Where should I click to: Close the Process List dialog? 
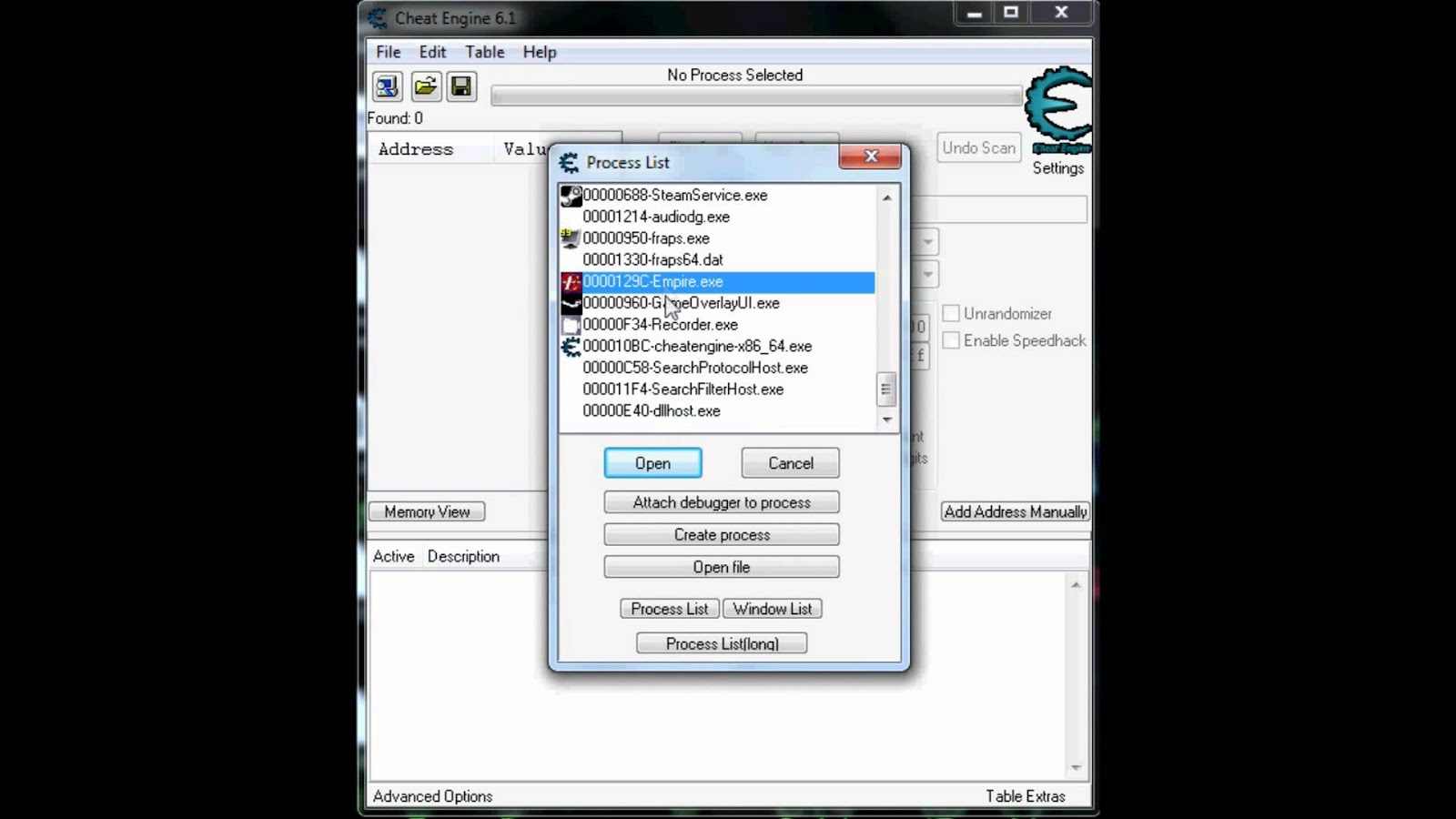[x=871, y=157]
